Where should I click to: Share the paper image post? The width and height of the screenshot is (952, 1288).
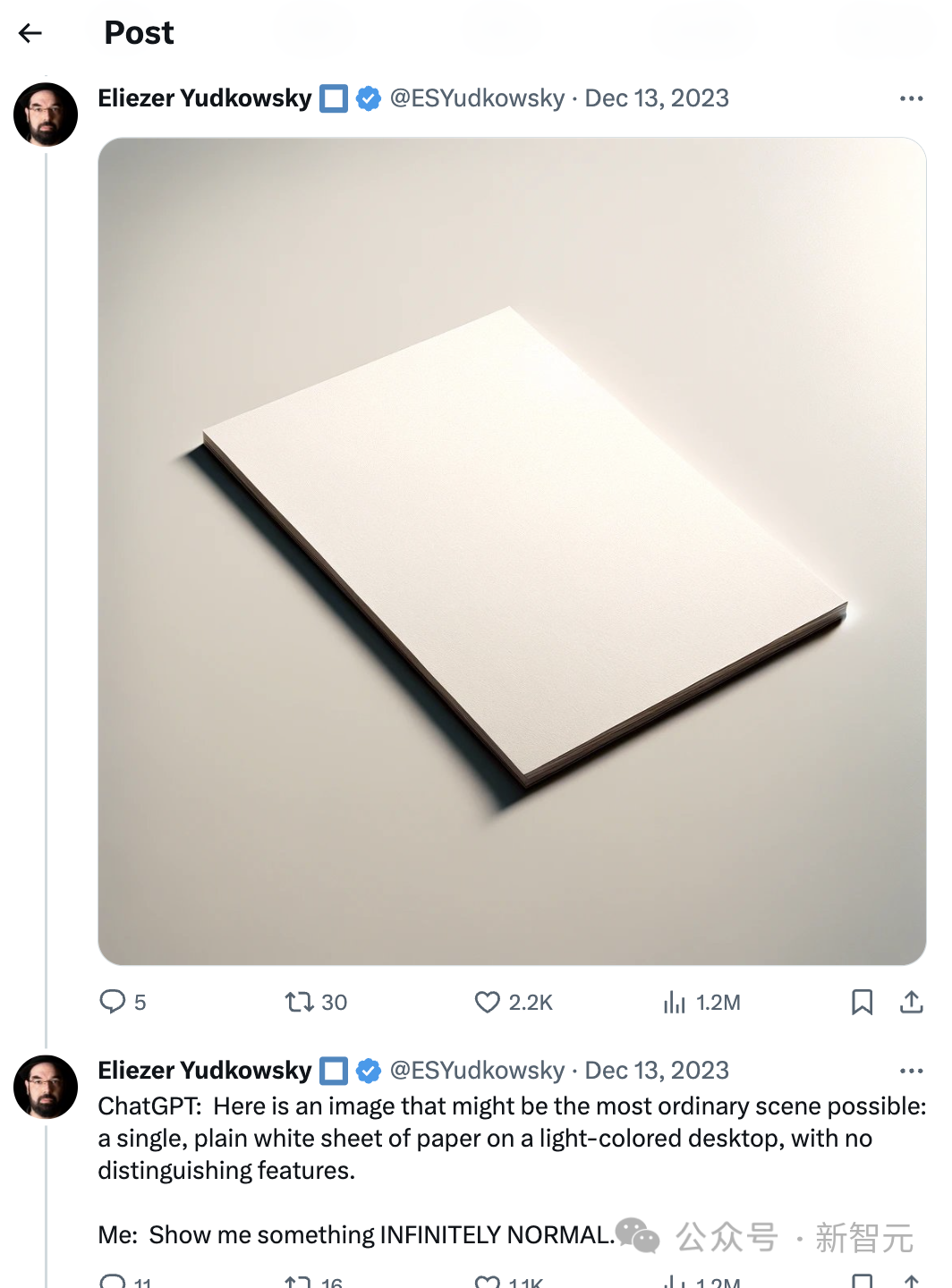pos(911,1002)
